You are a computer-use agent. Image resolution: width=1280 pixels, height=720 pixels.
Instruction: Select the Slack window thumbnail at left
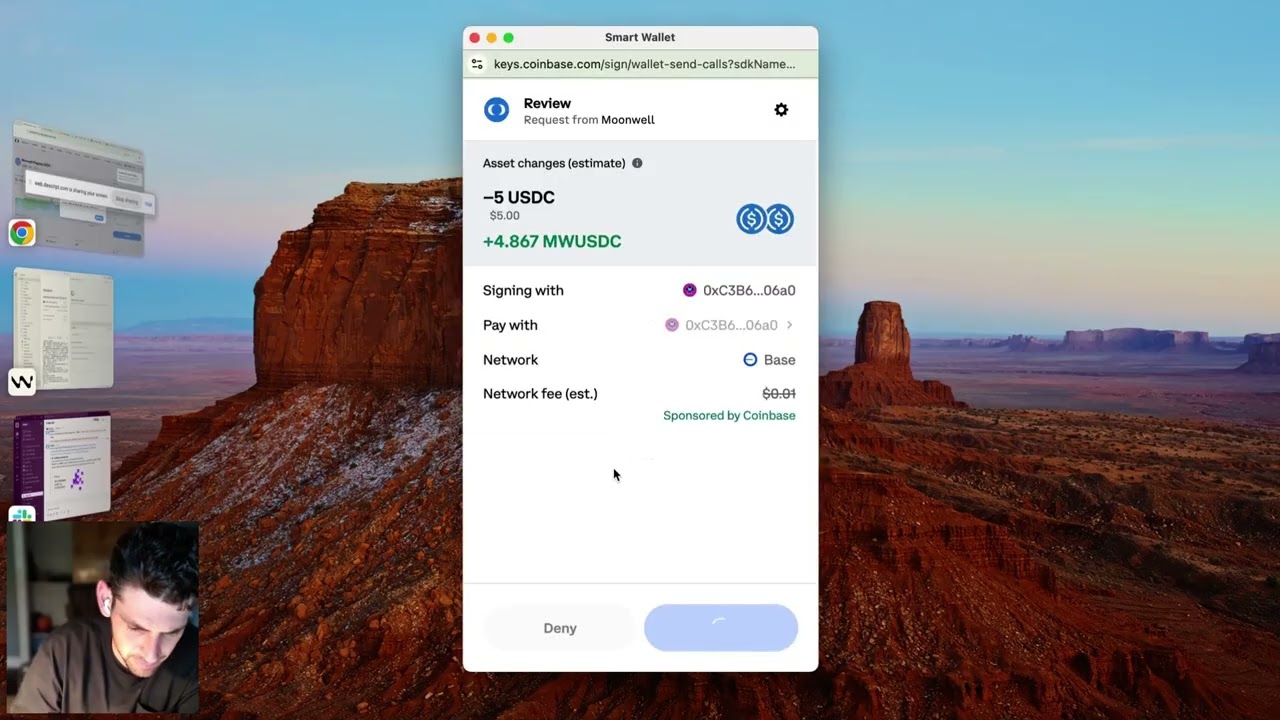[63, 465]
